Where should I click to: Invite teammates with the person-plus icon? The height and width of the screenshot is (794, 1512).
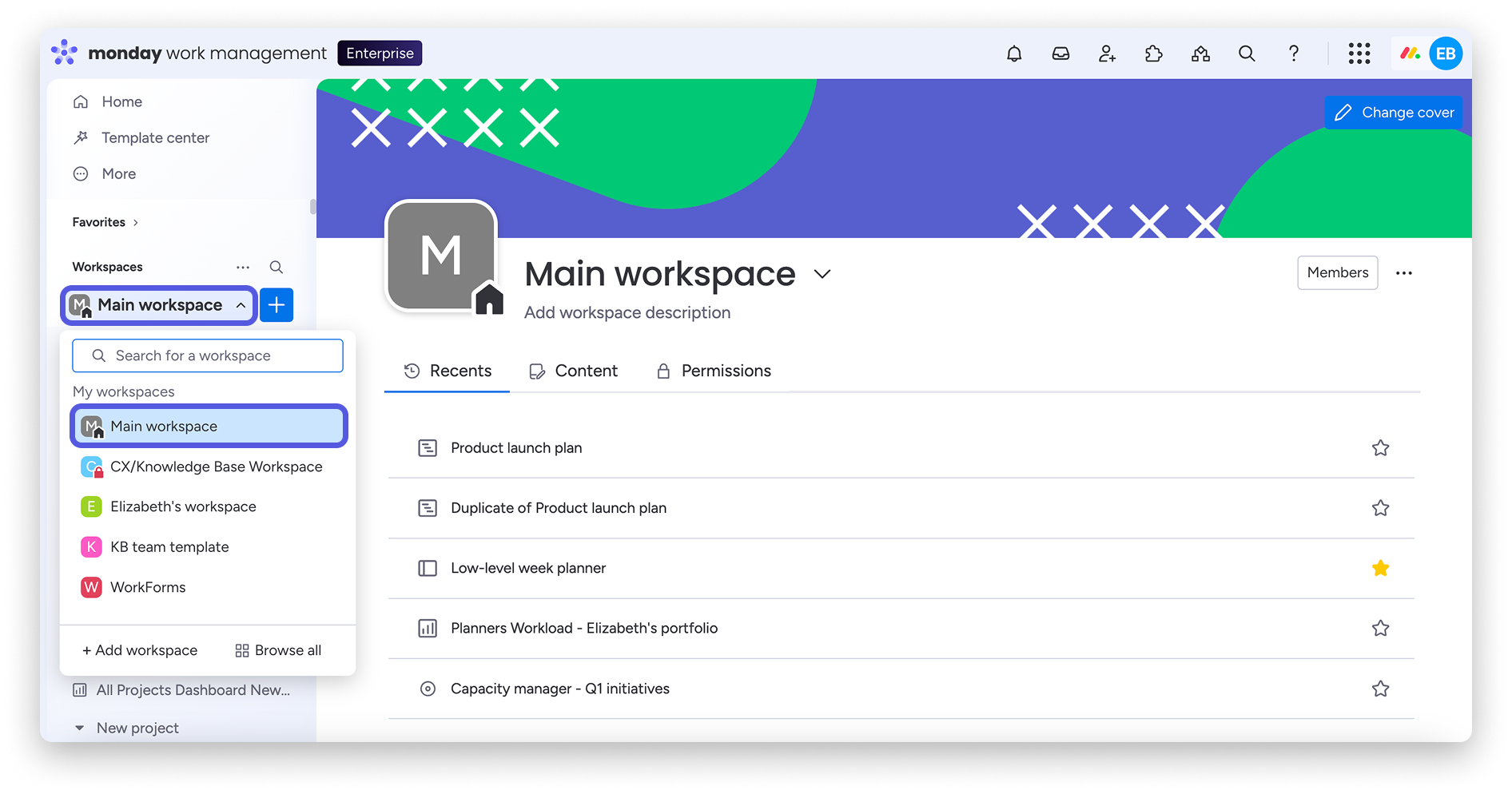pos(1106,53)
